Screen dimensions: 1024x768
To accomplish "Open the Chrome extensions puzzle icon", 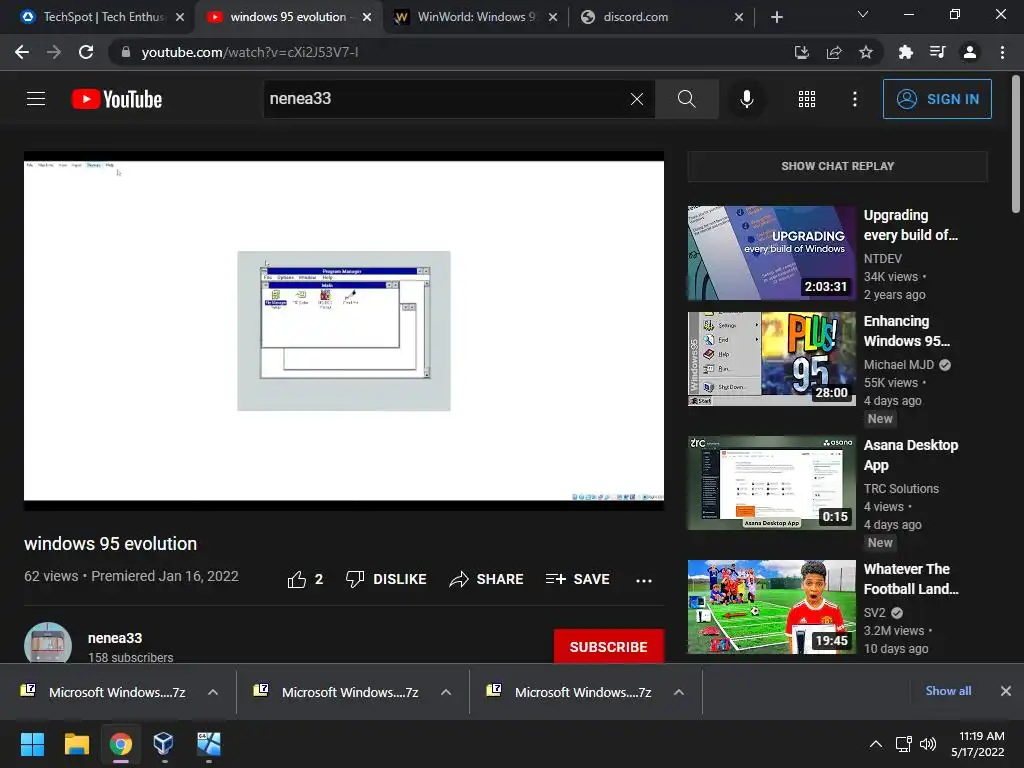I will 905,52.
